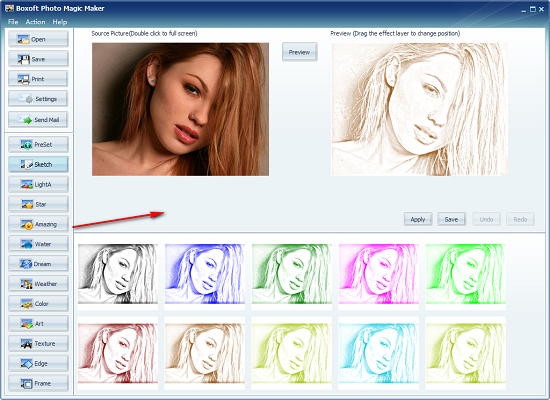Choose the magenta sketch effect thumbnail
This screenshot has width=550, height=400.
coord(378,274)
